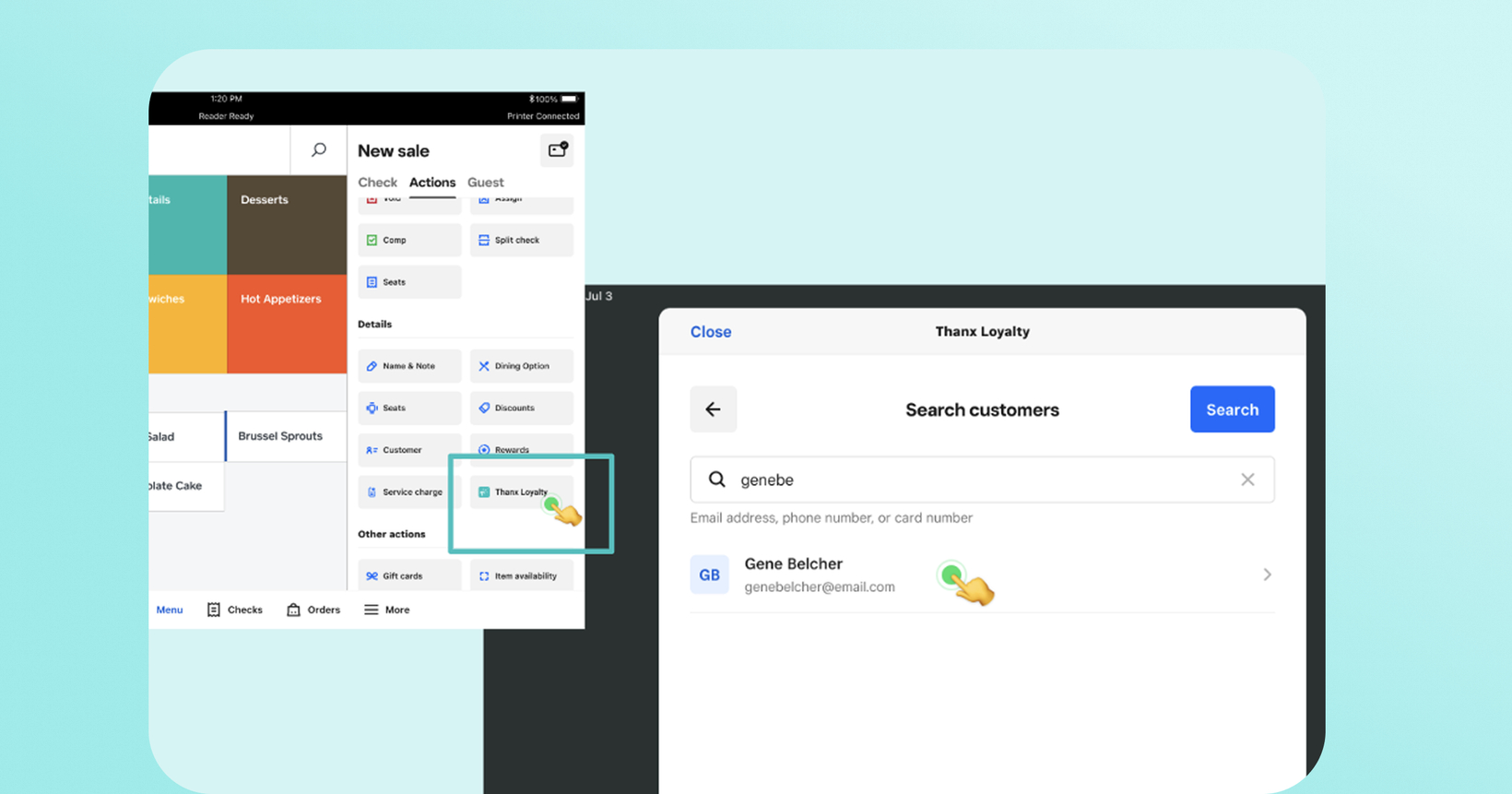Open Gene Belcher details via the chevron
The height and width of the screenshot is (794, 1512).
coord(1268,575)
